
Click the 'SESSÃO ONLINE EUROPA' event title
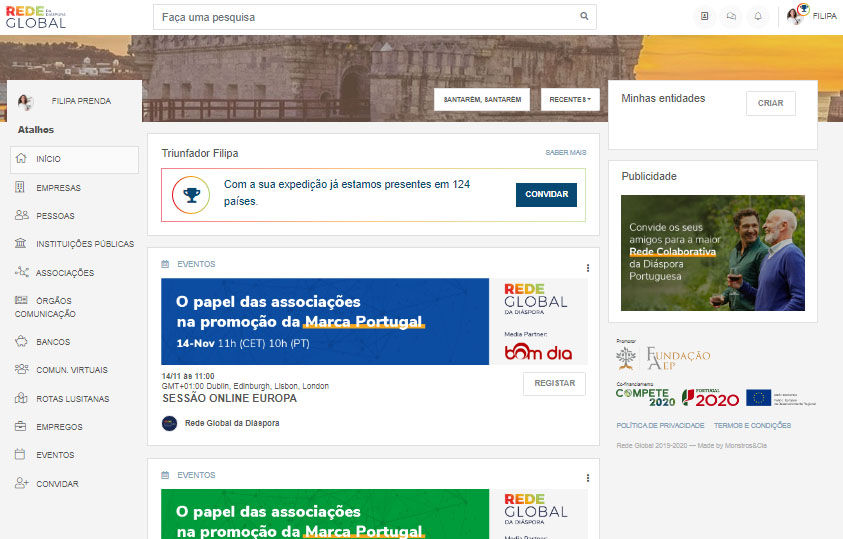(x=230, y=398)
